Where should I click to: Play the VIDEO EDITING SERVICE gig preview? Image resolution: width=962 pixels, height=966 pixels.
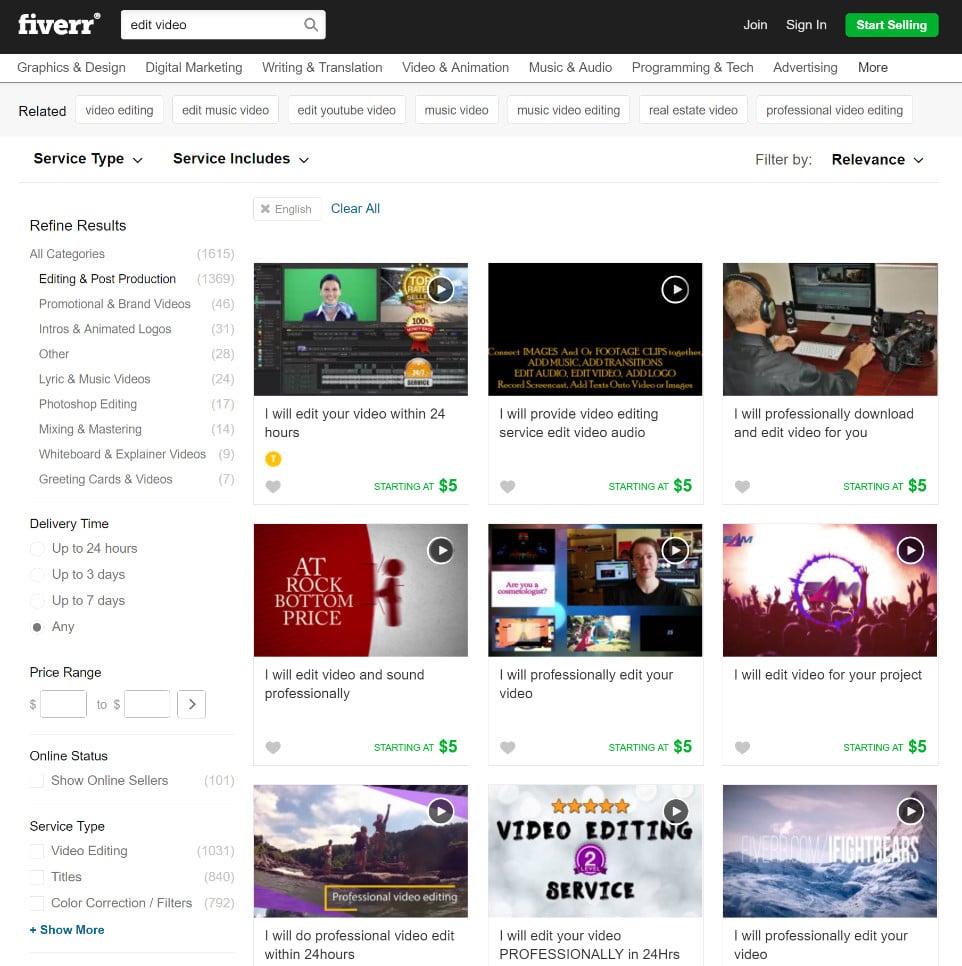pos(675,811)
